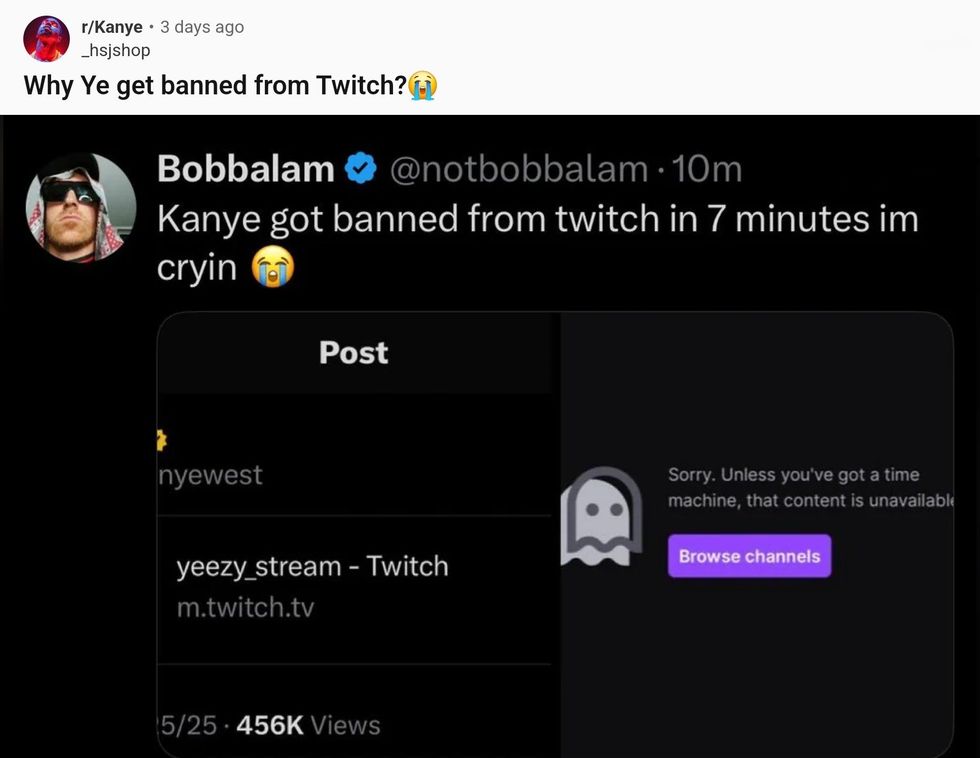Screen dimensions: 980x758
Task: Click the tweet text about Kanye's Twitch ban
Action: coord(537,219)
